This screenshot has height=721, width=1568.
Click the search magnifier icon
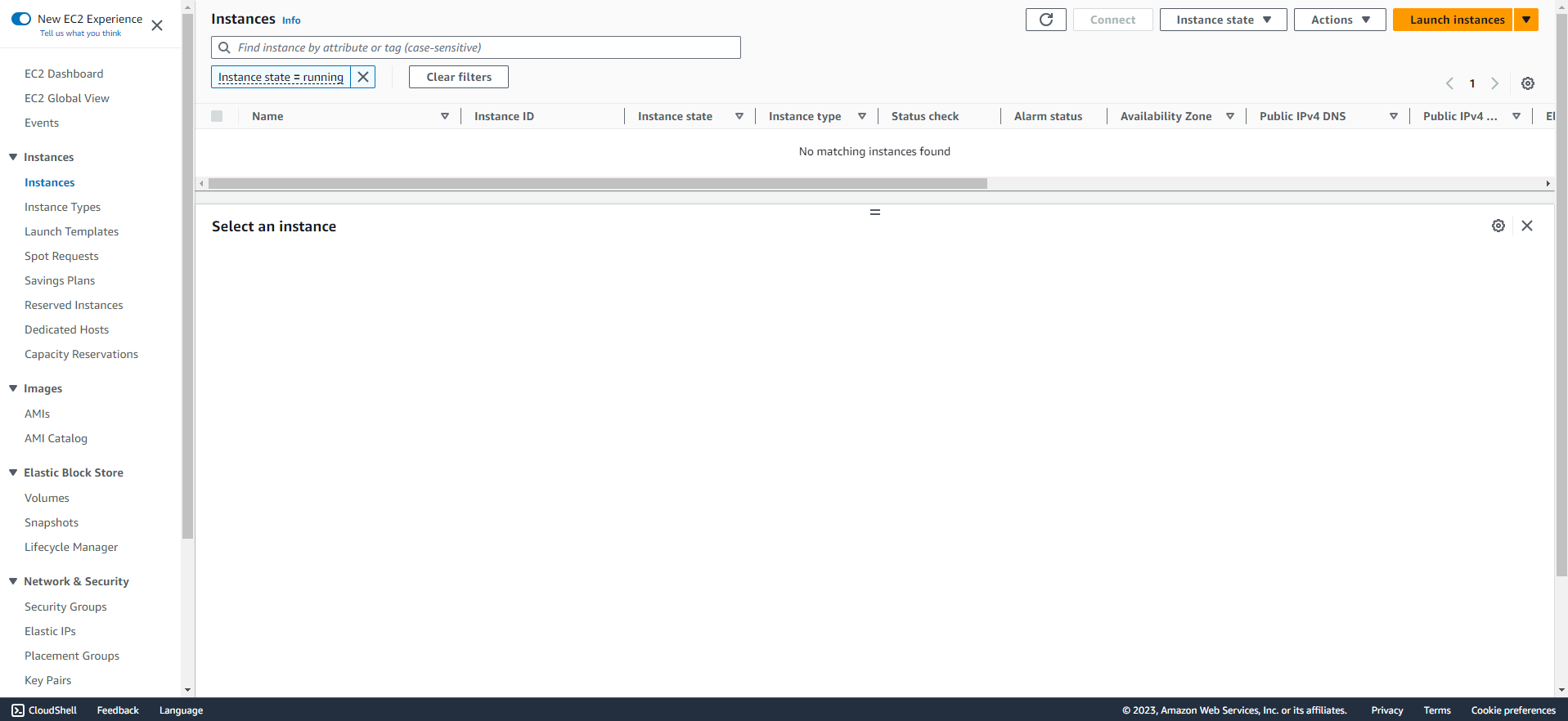[224, 47]
